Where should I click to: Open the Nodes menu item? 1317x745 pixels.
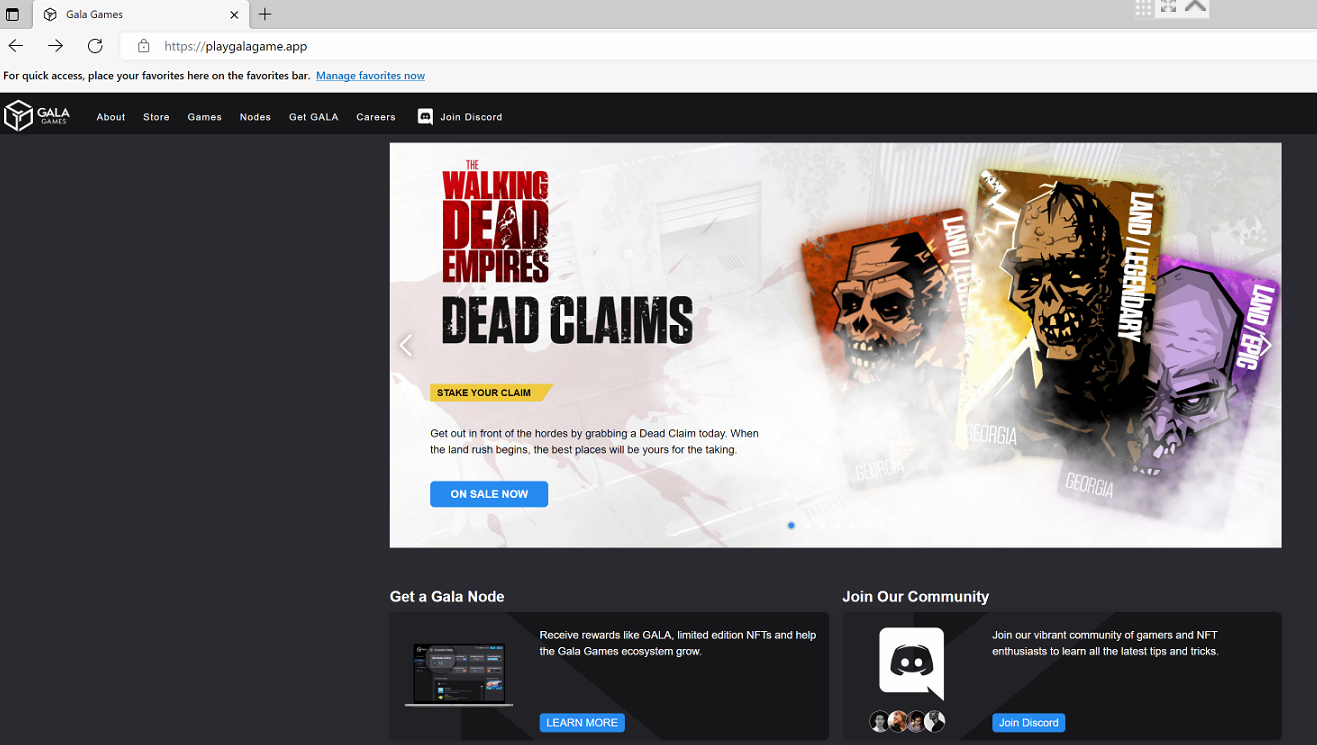coord(255,117)
